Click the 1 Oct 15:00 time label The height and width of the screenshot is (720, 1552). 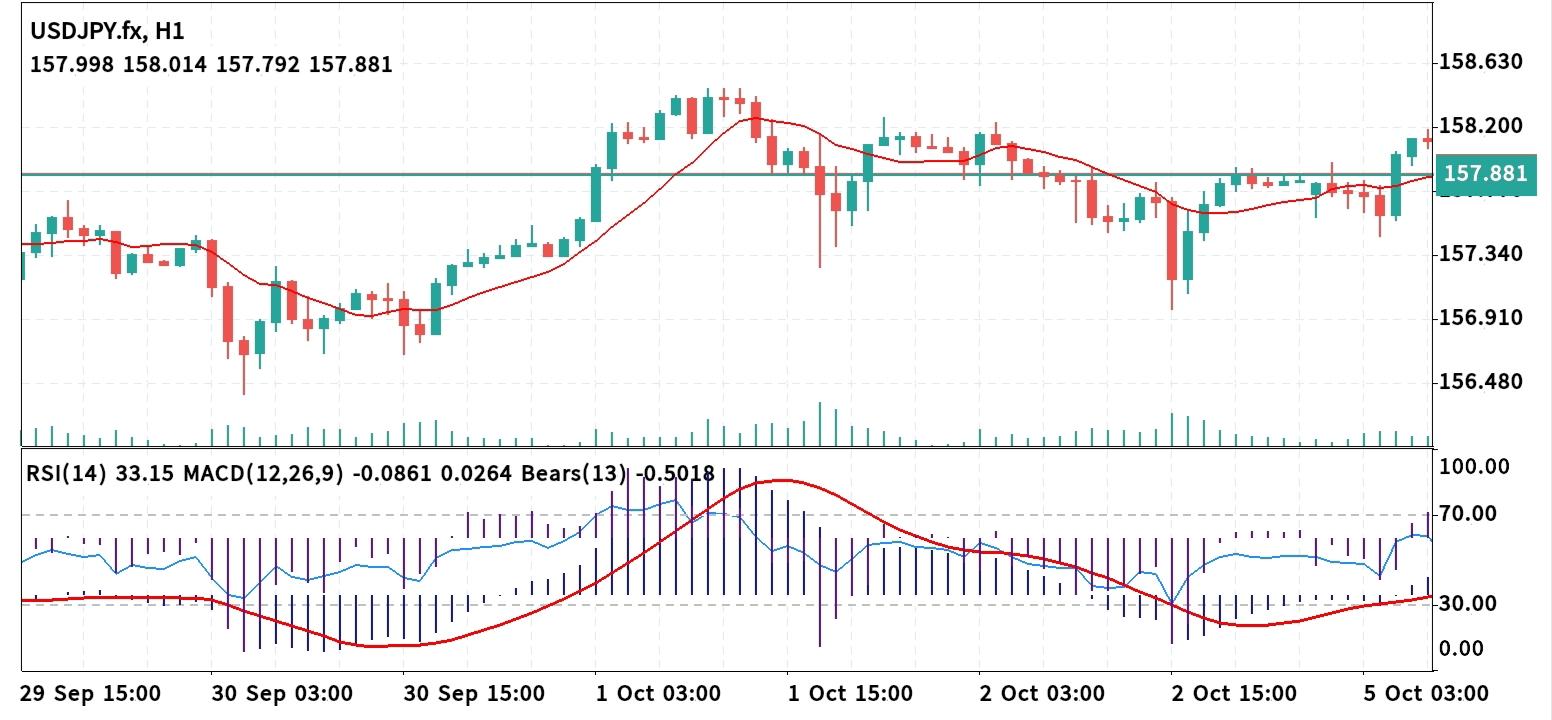[x=850, y=693]
